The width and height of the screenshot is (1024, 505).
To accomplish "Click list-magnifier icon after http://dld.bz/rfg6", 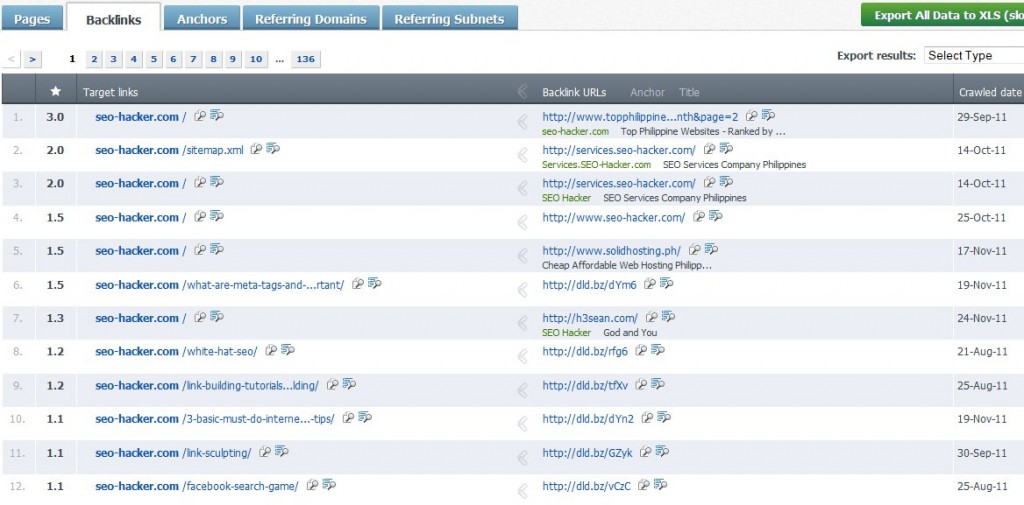I will point(657,350).
